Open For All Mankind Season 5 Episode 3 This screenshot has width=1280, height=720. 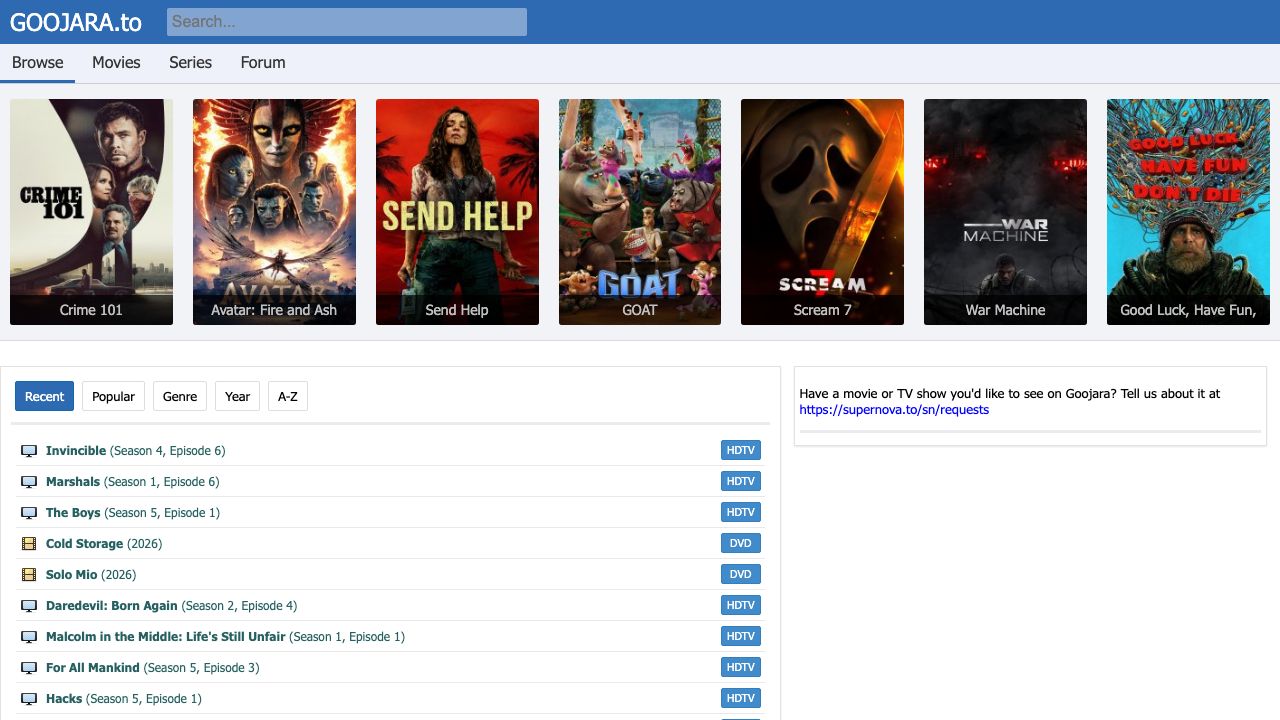tap(152, 668)
